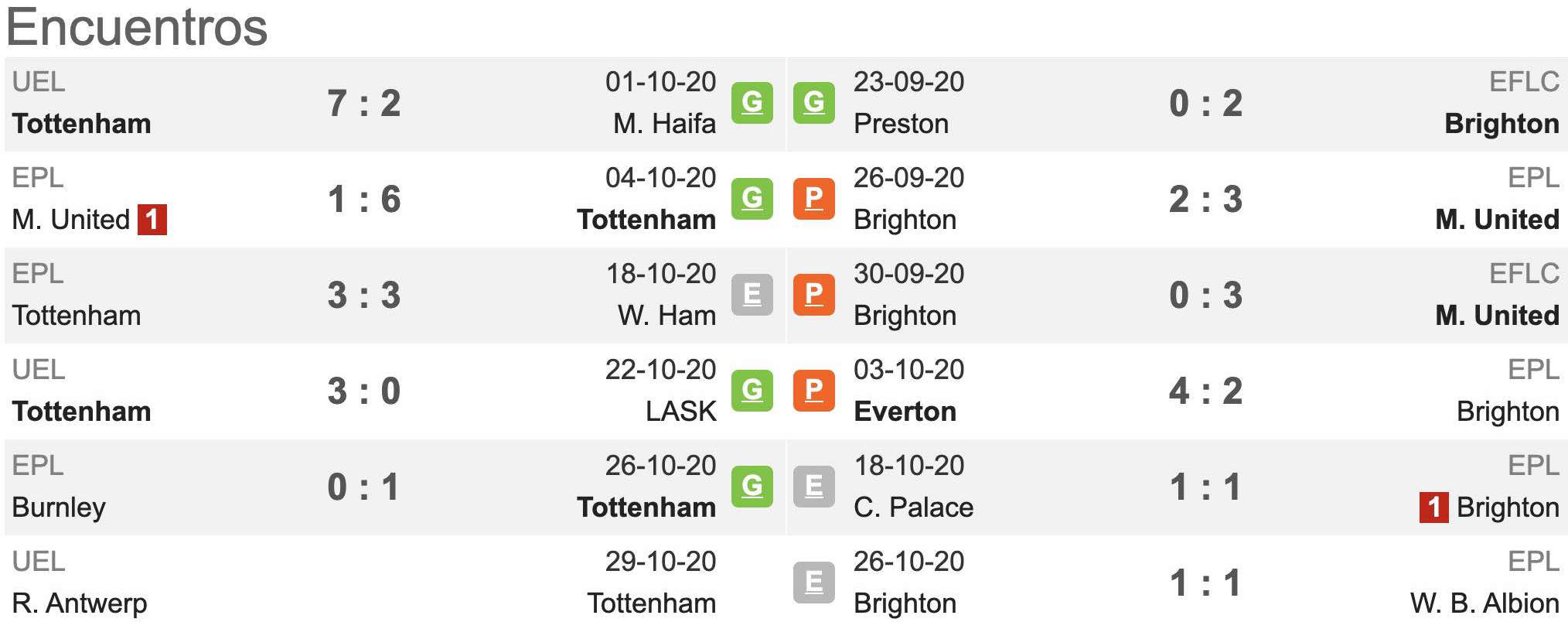Click green G badge for Tottenham vs M. Haifa
The width and height of the screenshot is (1568, 622).
tap(752, 102)
